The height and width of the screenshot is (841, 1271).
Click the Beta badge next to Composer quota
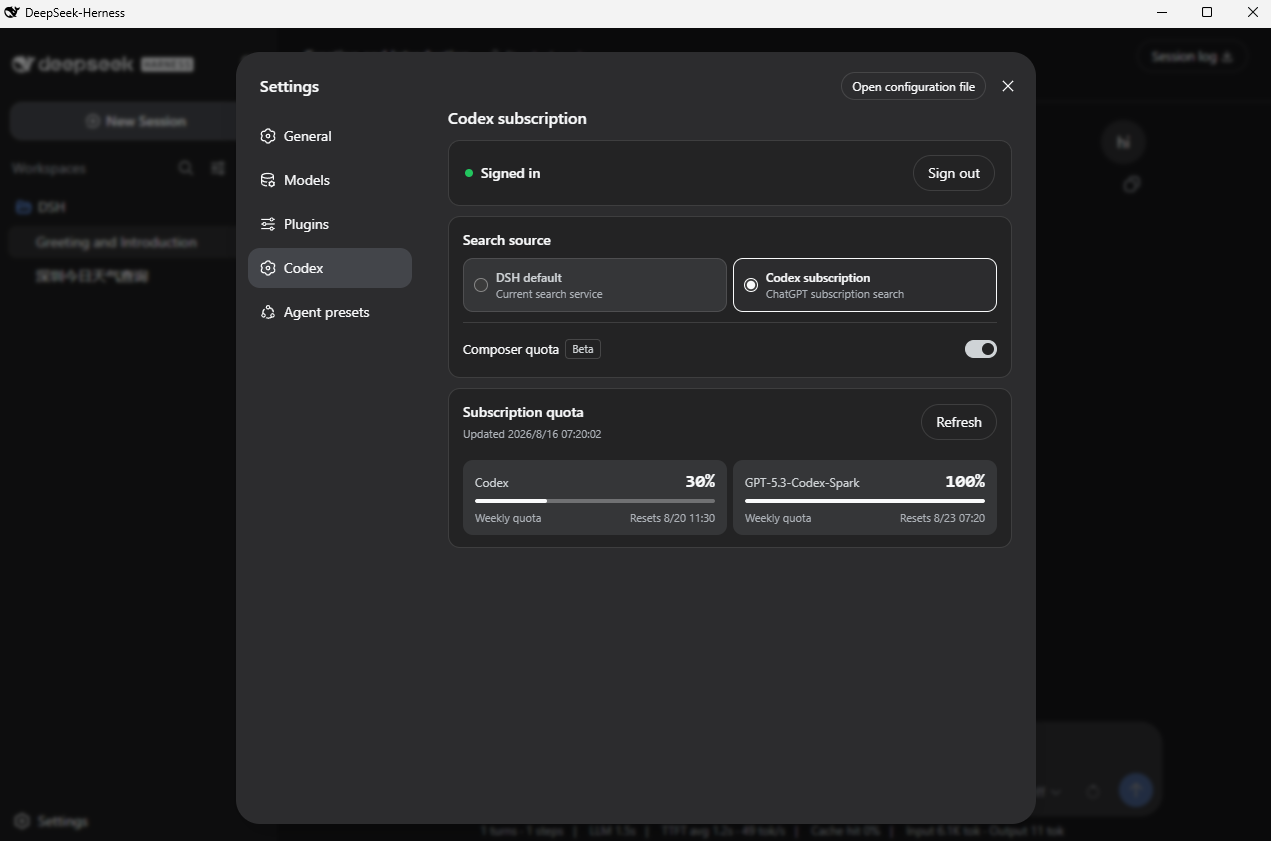tap(583, 349)
